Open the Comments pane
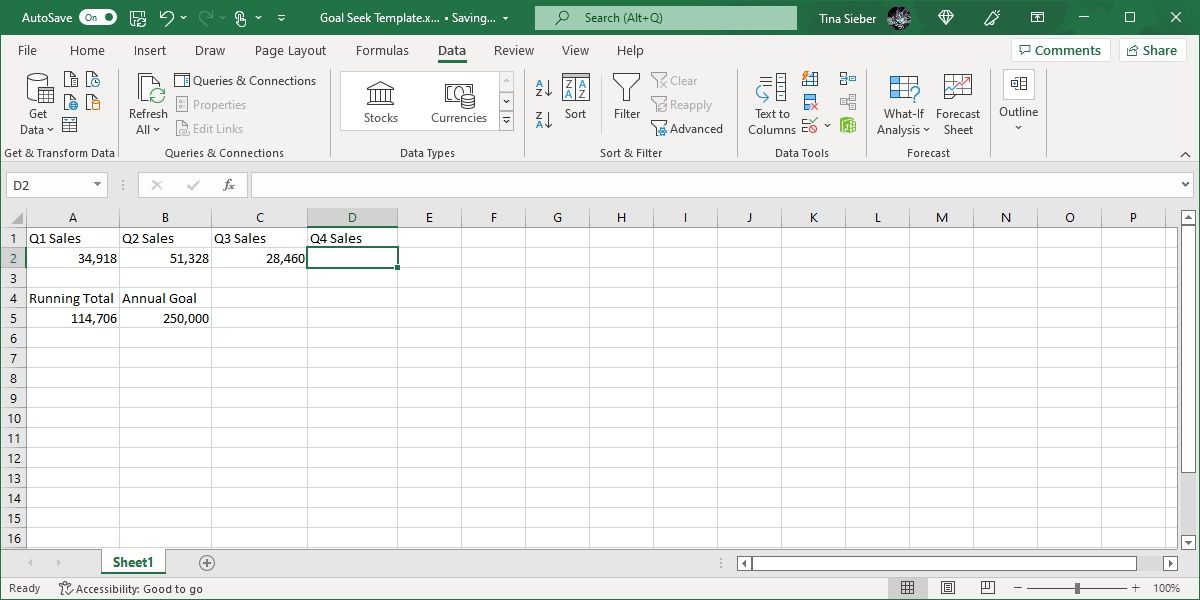This screenshot has width=1200, height=600. click(x=1060, y=49)
